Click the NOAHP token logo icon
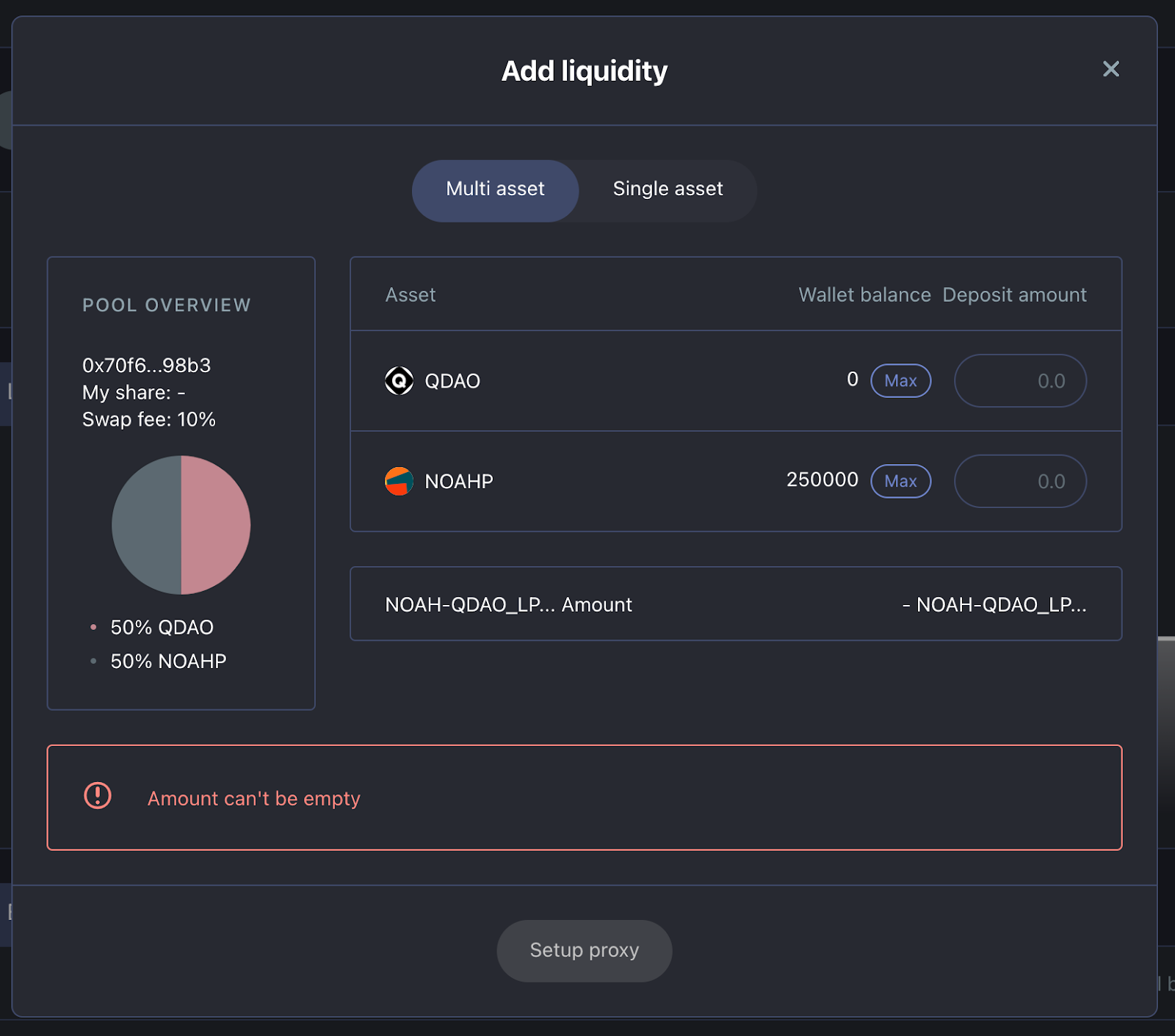Image resolution: width=1175 pixels, height=1036 pixels. click(399, 481)
